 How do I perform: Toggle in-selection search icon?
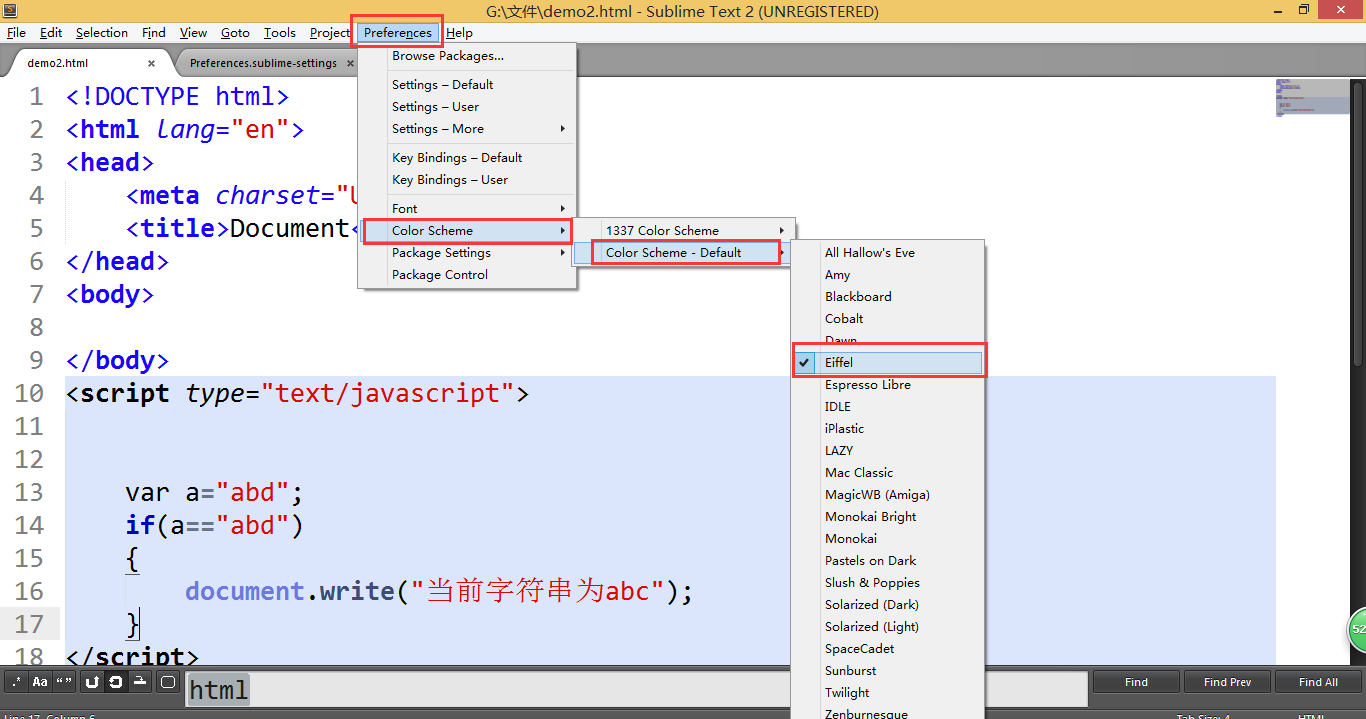pos(140,682)
